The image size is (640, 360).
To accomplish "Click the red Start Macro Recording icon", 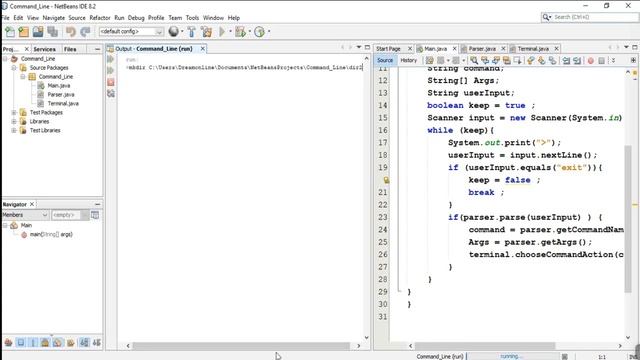I will (591, 60).
